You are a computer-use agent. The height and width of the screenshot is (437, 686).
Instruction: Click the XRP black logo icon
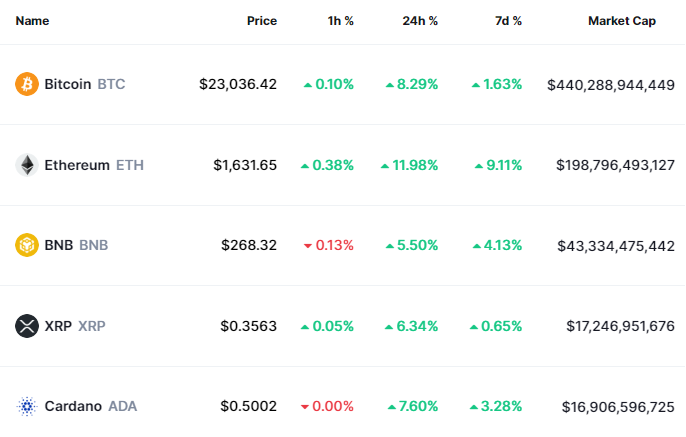point(27,326)
